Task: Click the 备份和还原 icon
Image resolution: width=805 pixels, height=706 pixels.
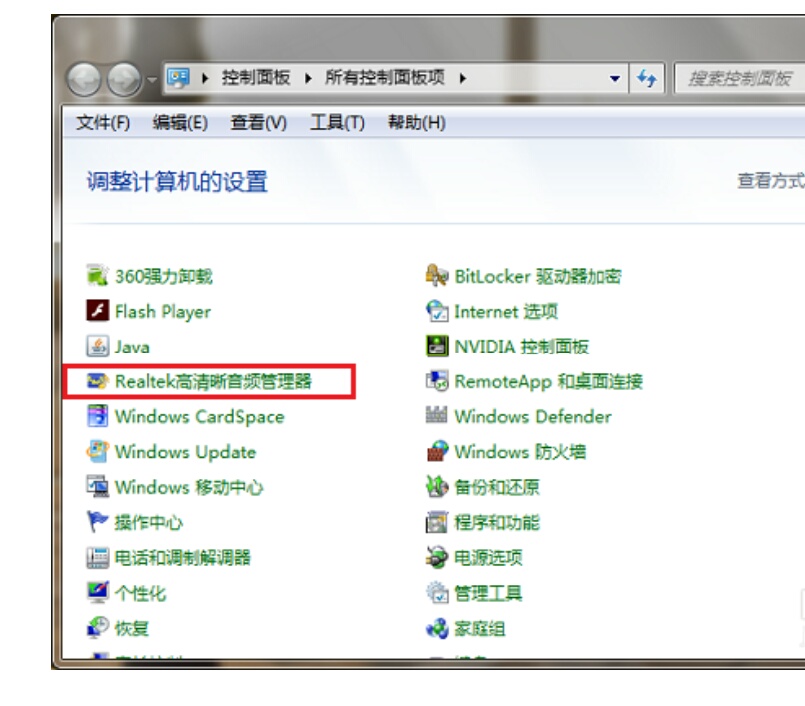Action: [x=437, y=486]
